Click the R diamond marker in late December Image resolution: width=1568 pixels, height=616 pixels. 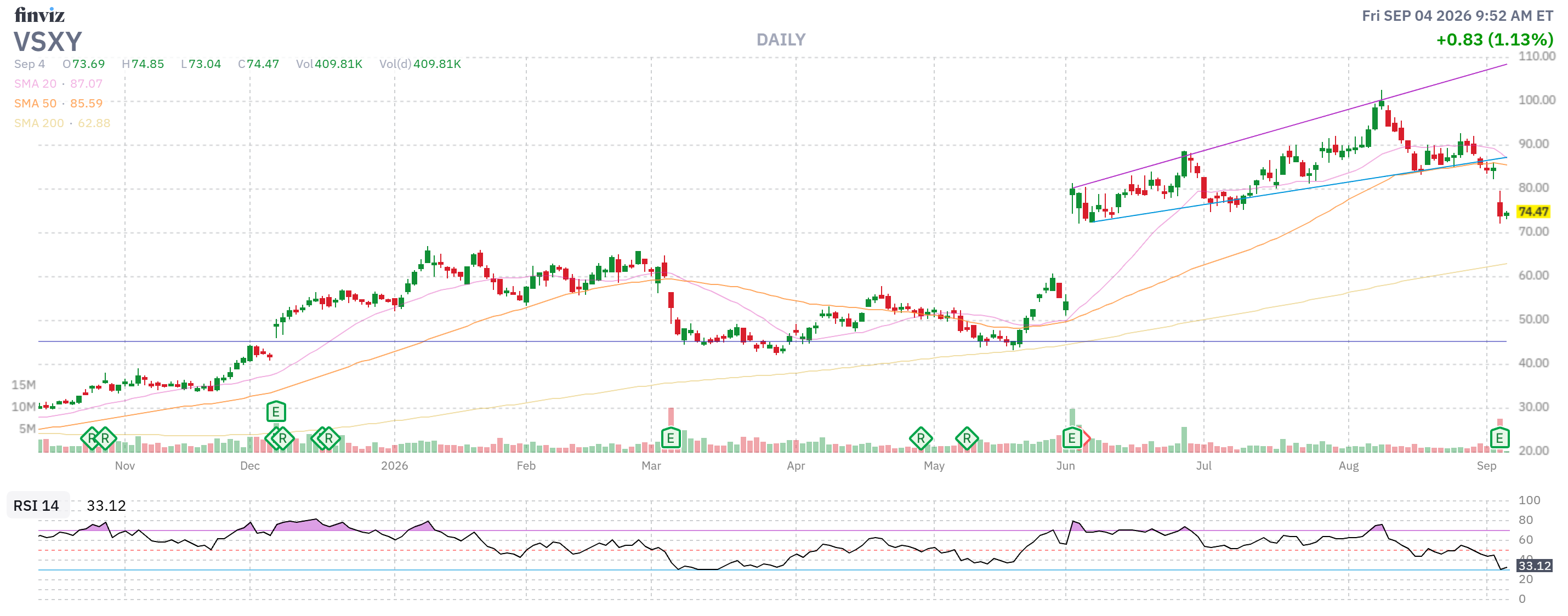click(x=329, y=438)
